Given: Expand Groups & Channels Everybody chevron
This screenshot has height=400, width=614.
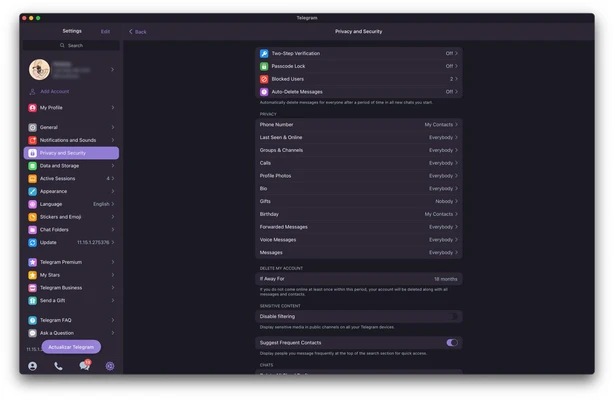Looking at the screenshot, I should (457, 150).
